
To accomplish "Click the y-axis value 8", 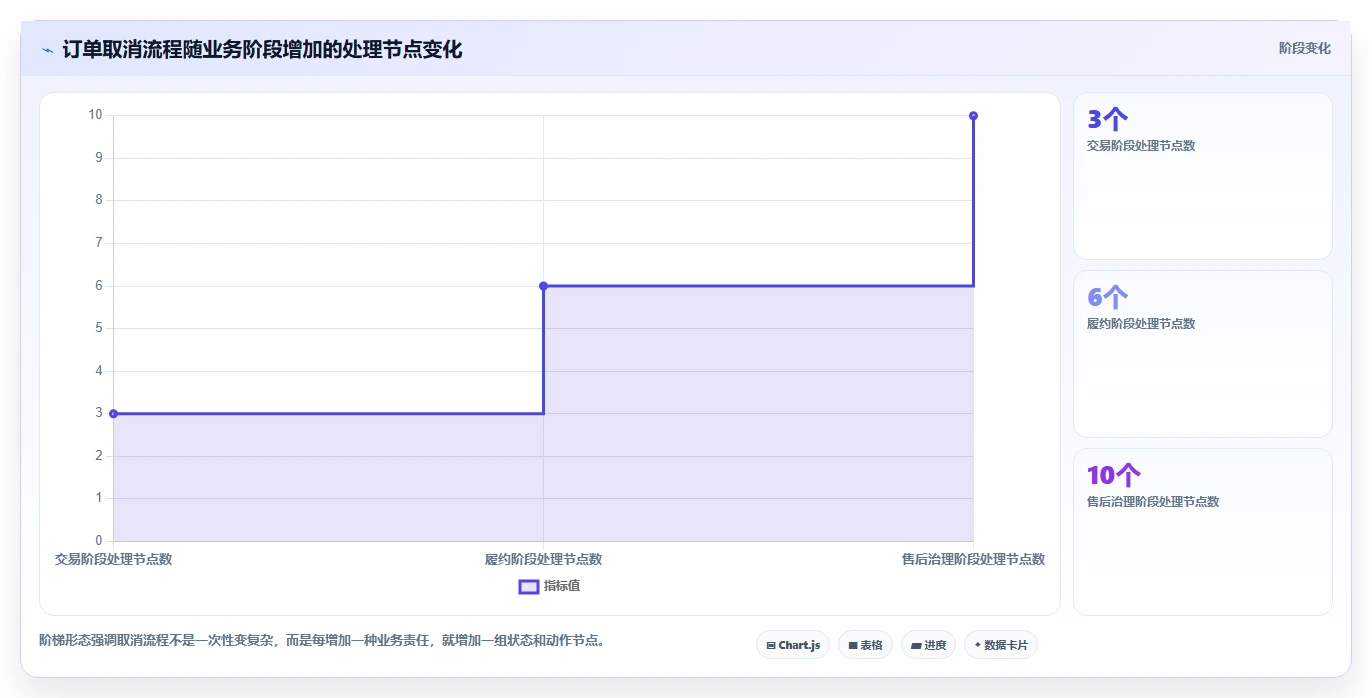I will tap(98, 200).
